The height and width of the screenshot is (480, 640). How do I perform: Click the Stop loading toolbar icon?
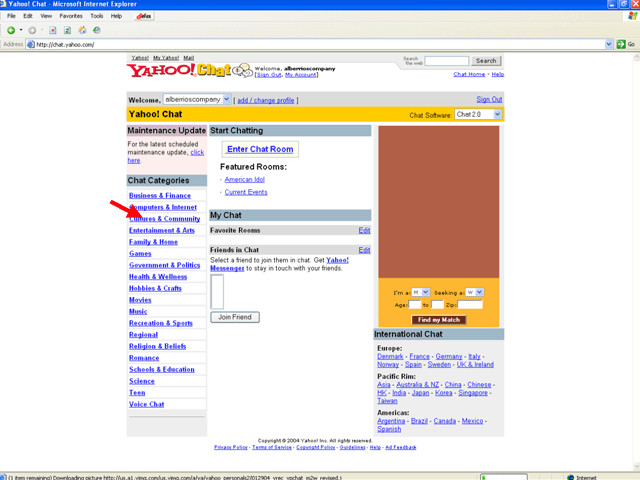[53, 30]
